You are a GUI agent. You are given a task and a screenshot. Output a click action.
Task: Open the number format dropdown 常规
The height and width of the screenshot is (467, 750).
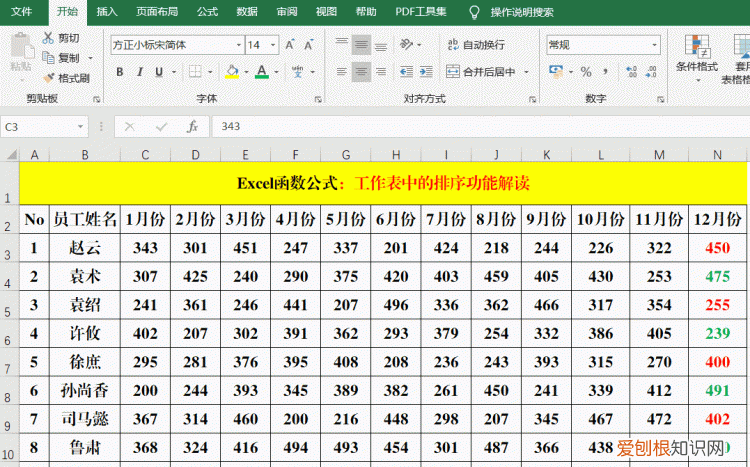[x=654, y=45]
